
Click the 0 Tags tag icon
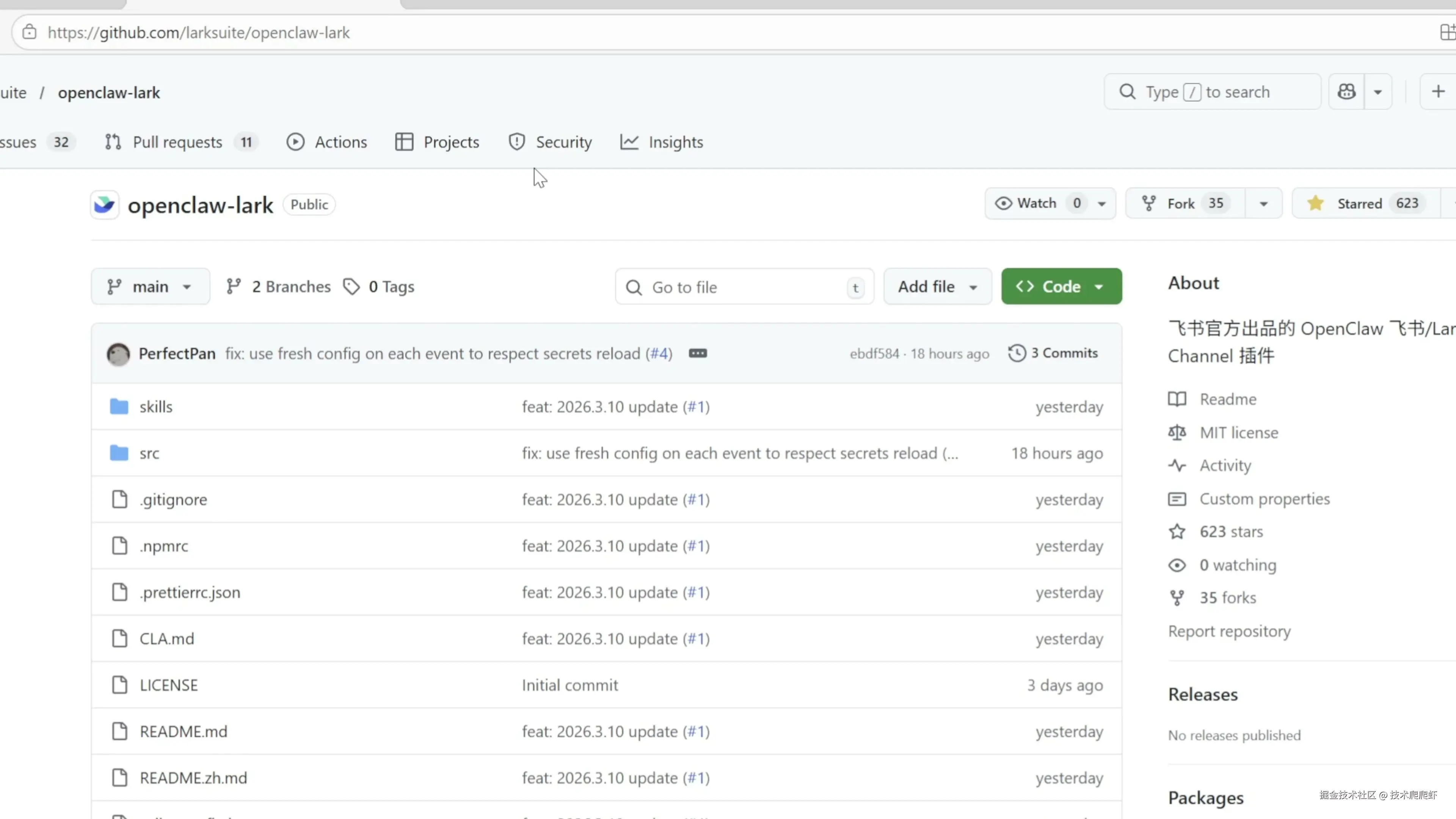(351, 287)
